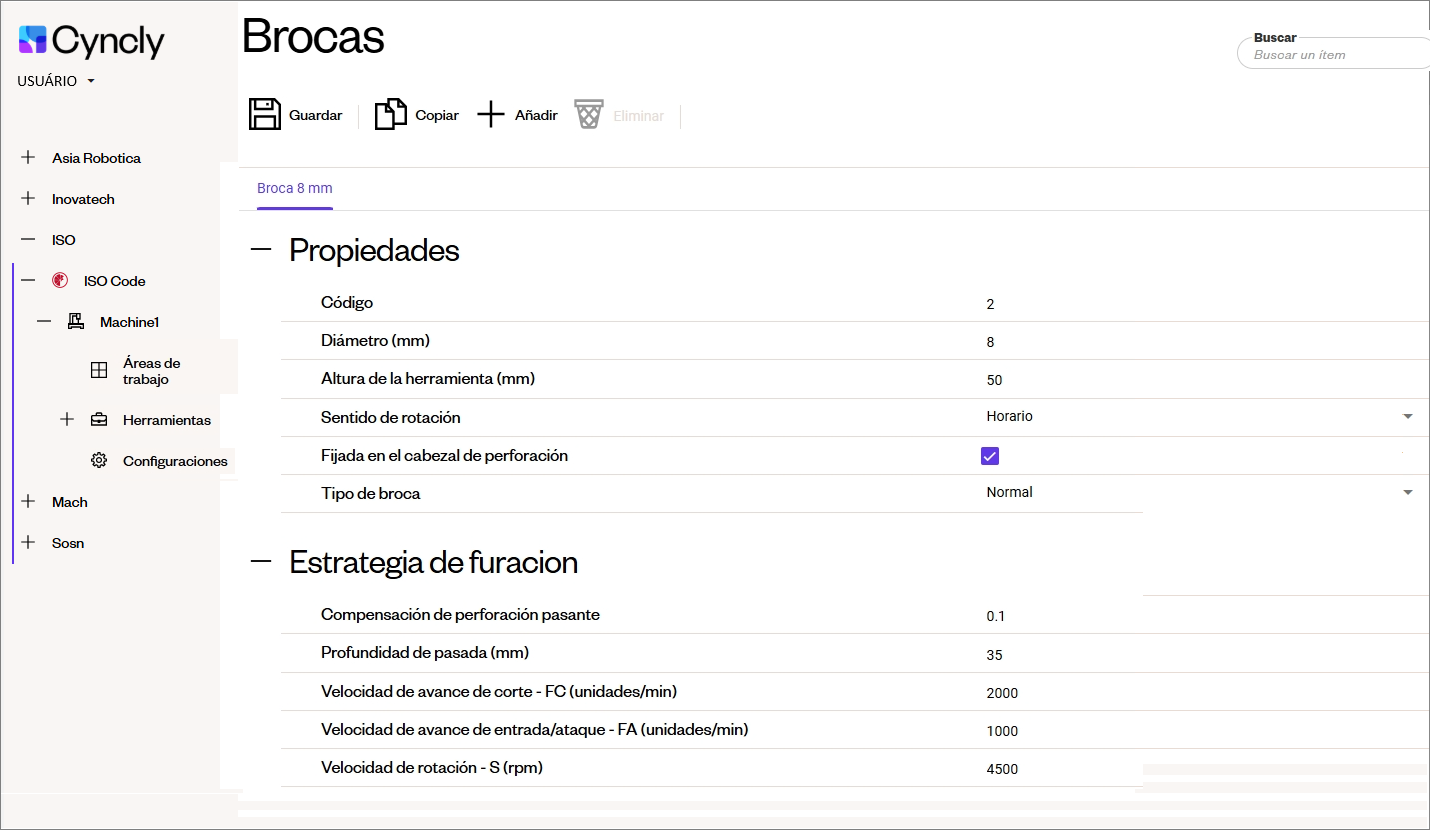This screenshot has width=1430, height=830.
Task: Expand the Herramientas tree node
Action: tap(67, 420)
